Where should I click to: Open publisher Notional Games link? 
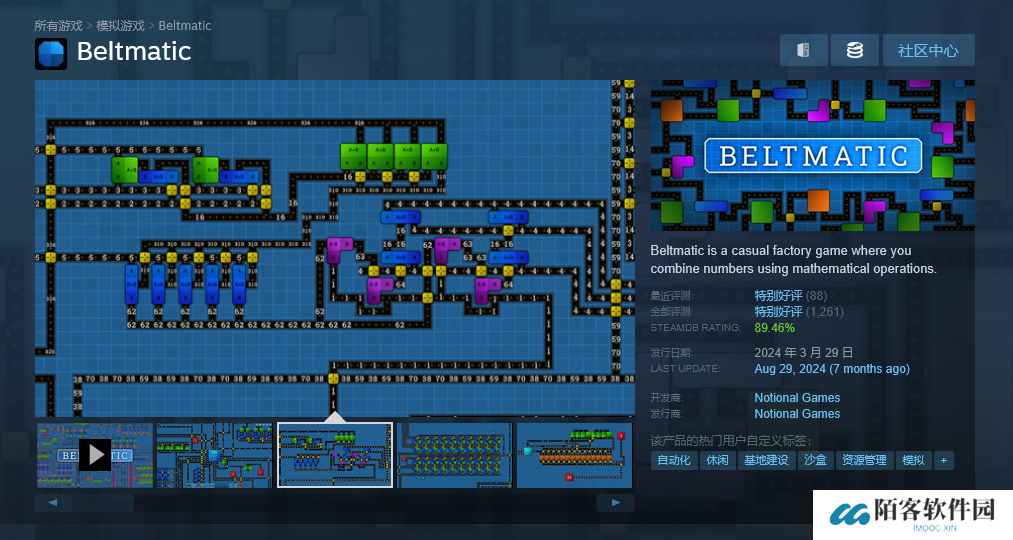pyautogui.click(x=797, y=414)
